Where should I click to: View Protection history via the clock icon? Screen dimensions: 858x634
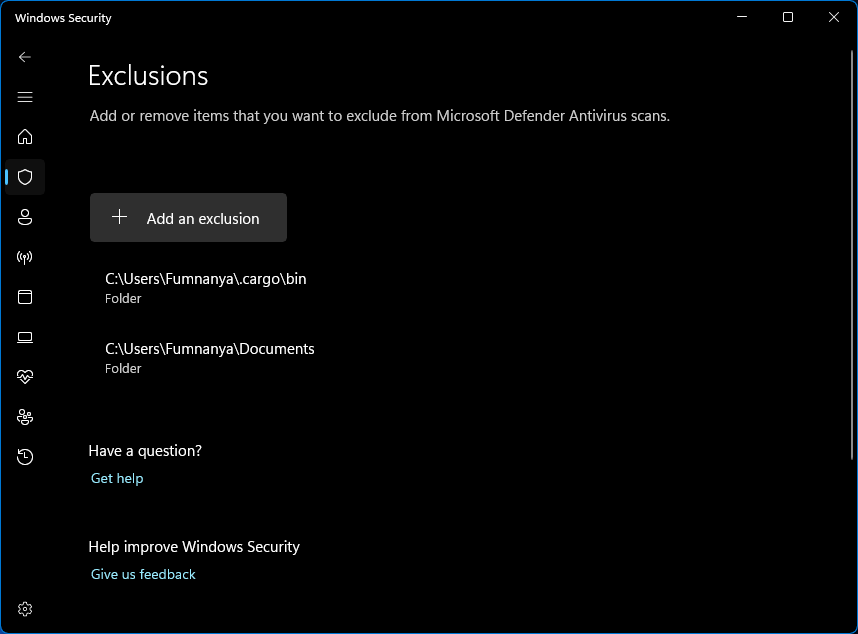pyautogui.click(x=24, y=457)
